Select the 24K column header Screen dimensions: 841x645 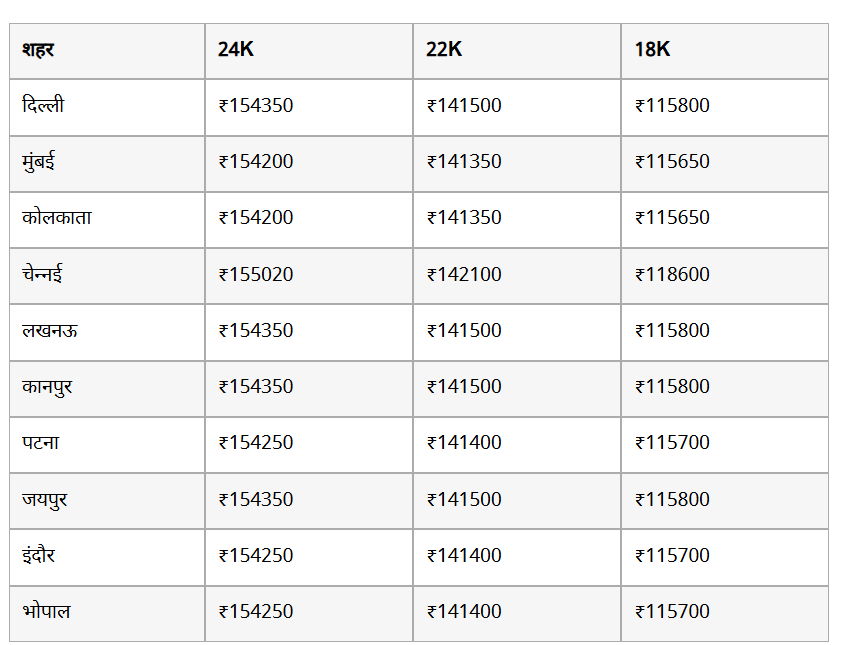(x=236, y=49)
